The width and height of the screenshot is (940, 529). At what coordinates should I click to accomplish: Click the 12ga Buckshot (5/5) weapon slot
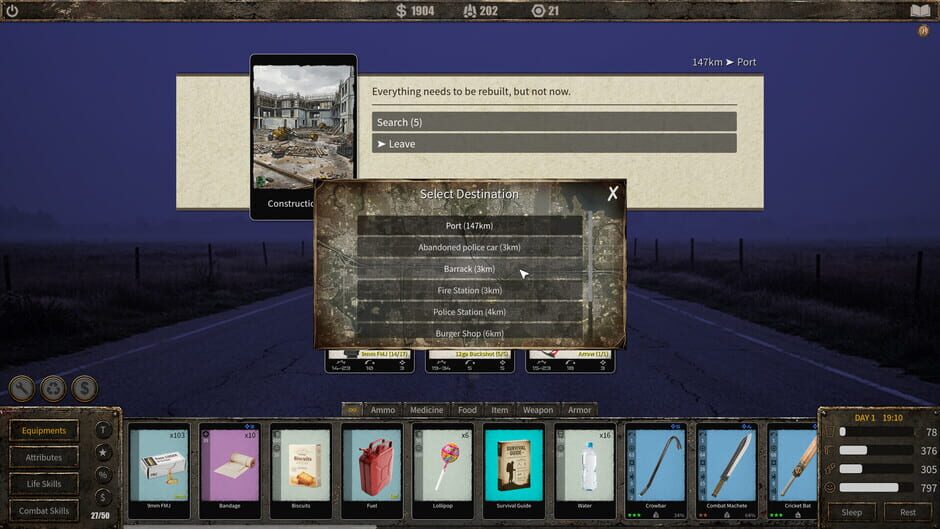(470, 361)
